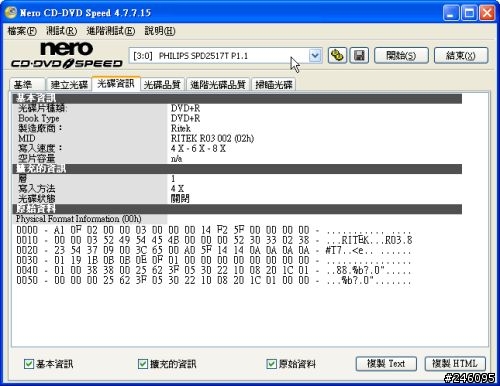Open the drive dropdown showing PHILIPS SPD2517T

pyautogui.click(x=315, y=55)
